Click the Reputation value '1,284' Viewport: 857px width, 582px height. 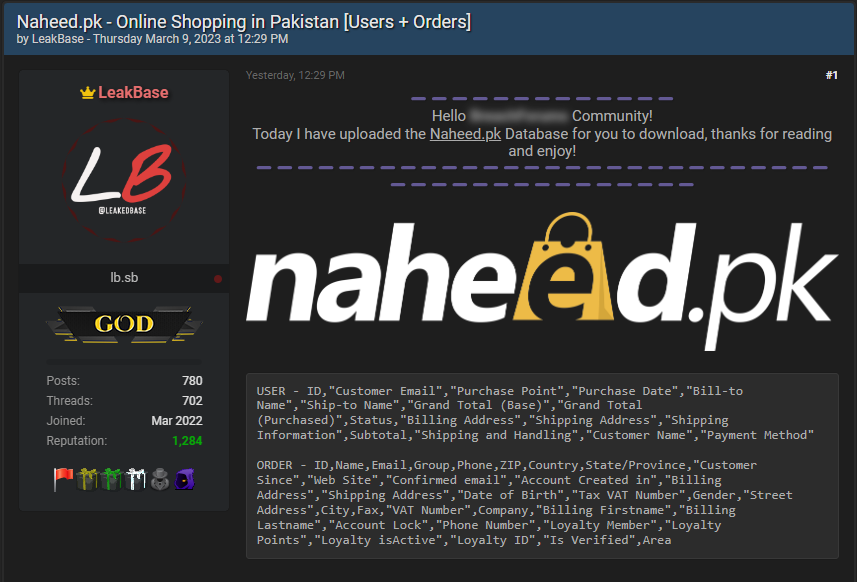(x=187, y=441)
